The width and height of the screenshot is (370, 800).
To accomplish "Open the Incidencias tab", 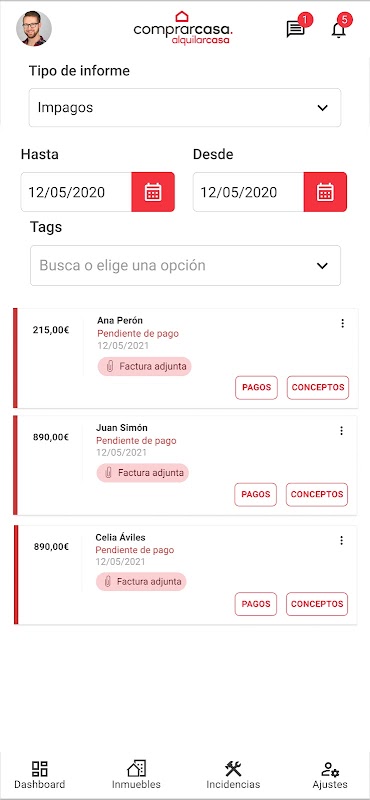I will pos(233,775).
